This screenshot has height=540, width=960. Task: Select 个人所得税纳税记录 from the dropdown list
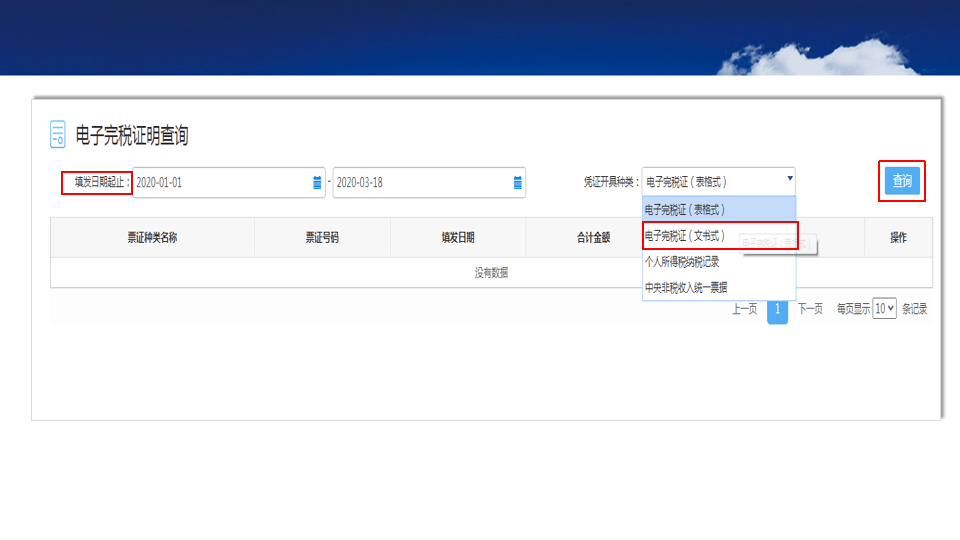[718, 262]
